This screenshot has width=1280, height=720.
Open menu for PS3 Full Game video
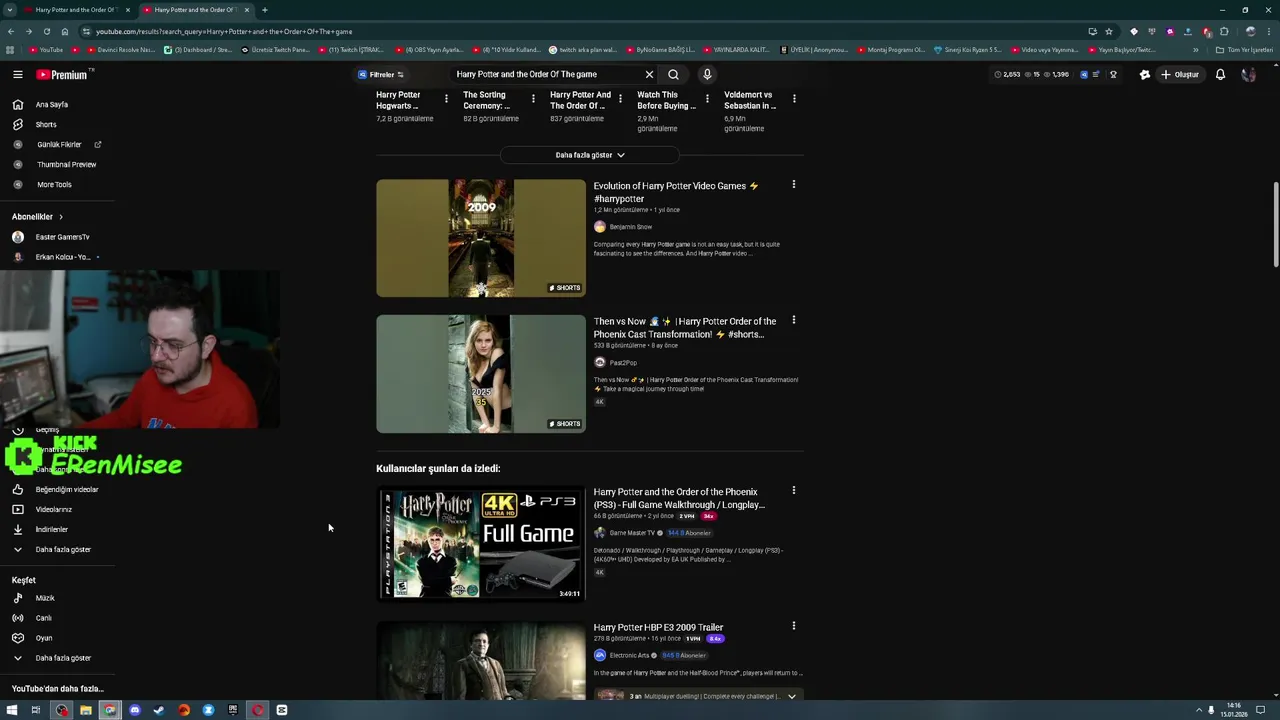pyautogui.click(x=794, y=491)
